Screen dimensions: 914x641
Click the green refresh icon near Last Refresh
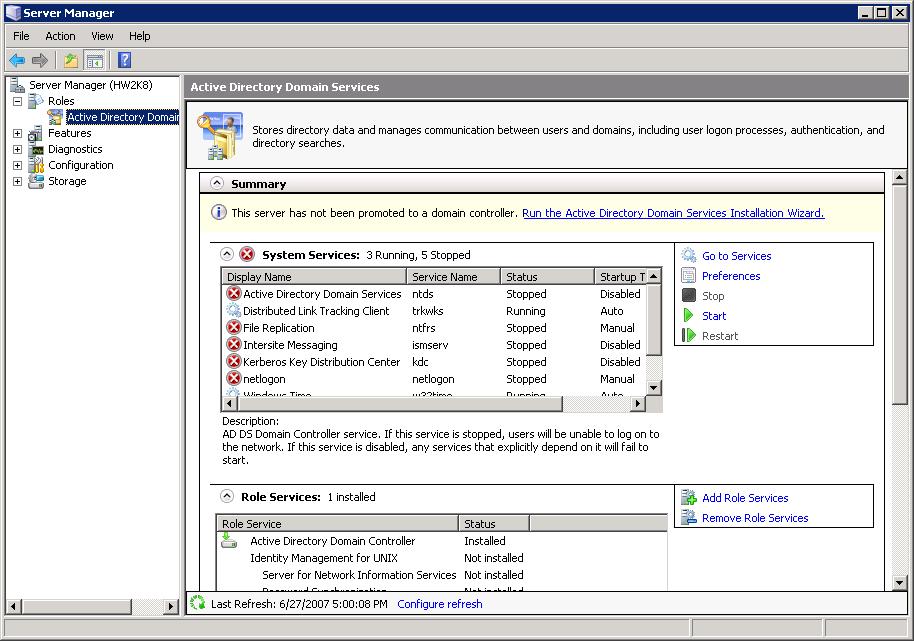(x=198, y=603)
